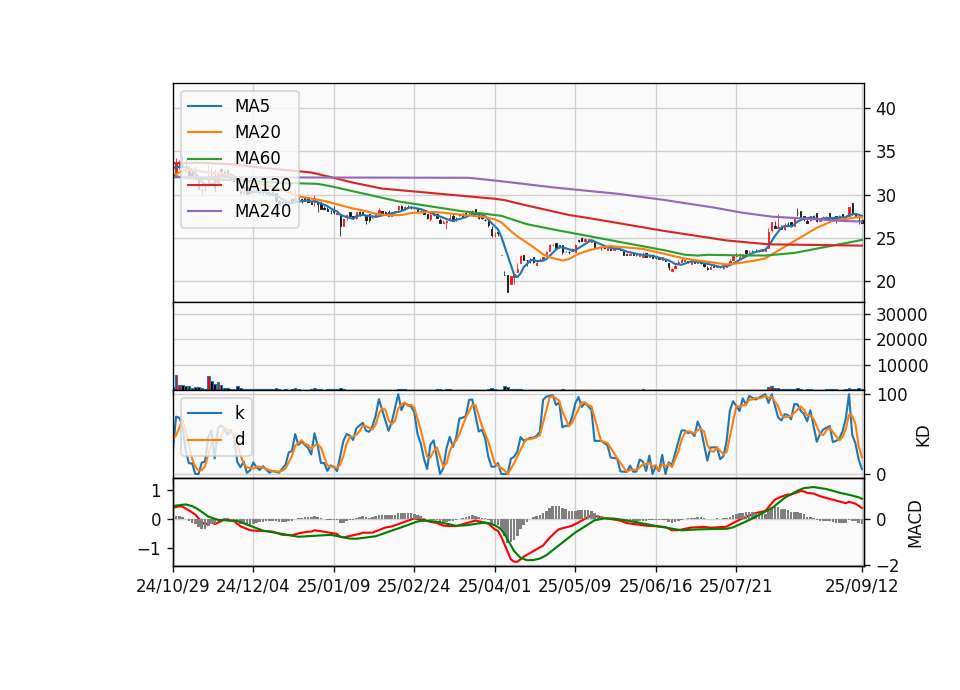Click the 25/04/01 date axis label
Screen dimensions: 960x690
495,586
